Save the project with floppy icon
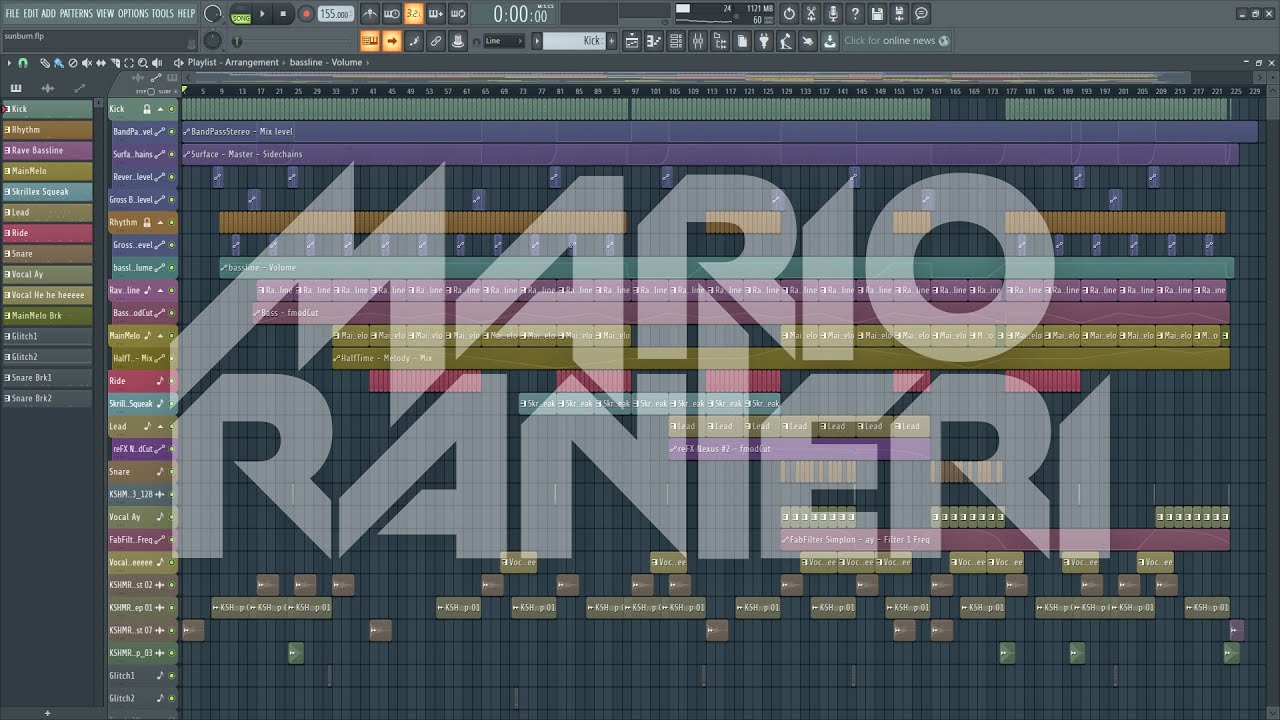The width and height of the screenshot is (1280, 720). (877, 14)
